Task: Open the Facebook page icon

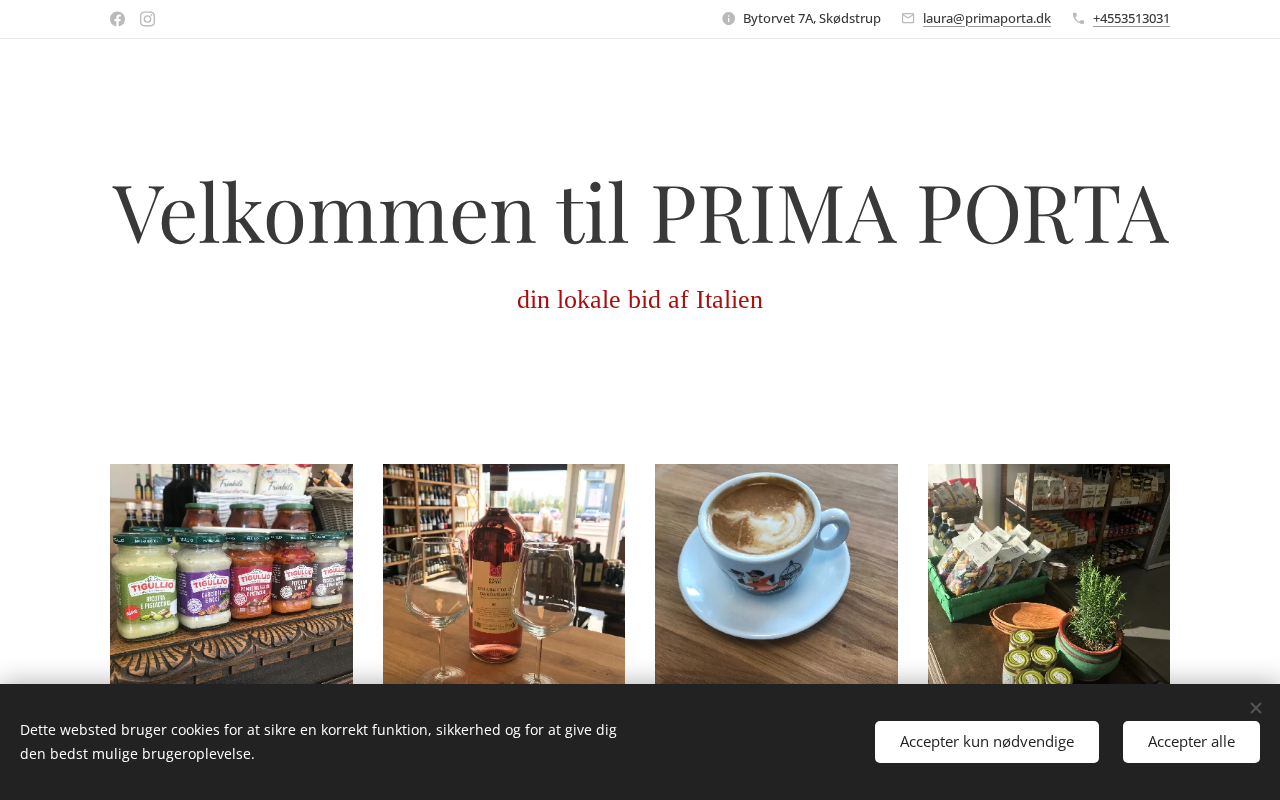Action: click(x=118, y=19)
